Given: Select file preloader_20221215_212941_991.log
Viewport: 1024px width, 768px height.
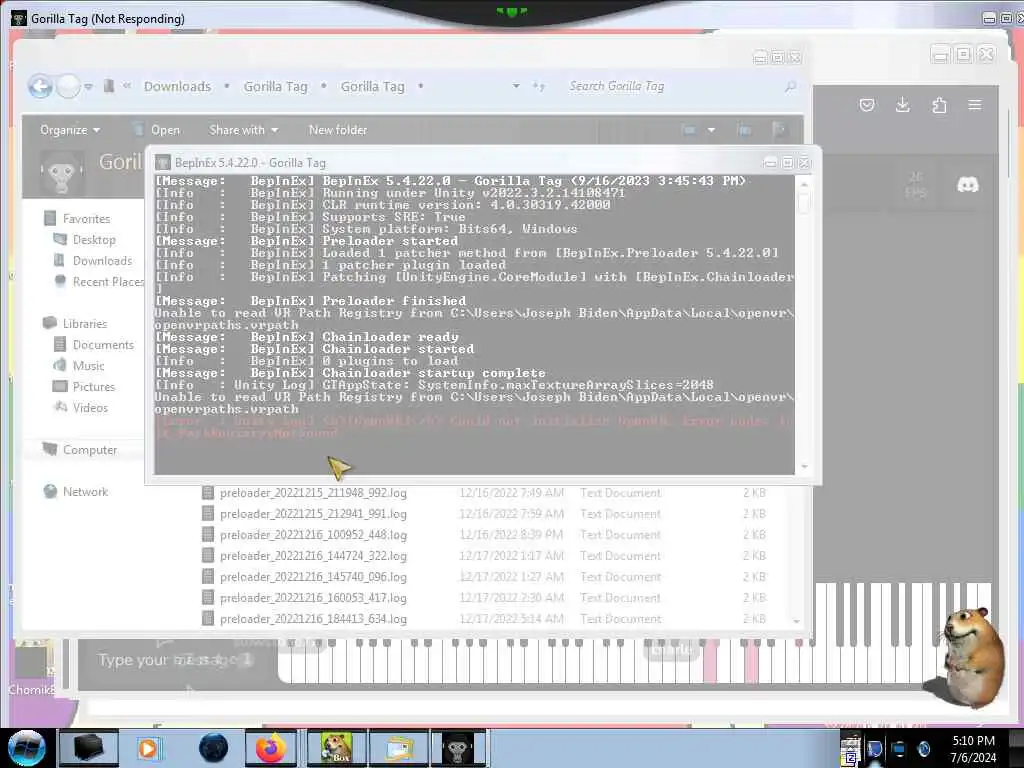Looking at the screenshot, I should pos(304,514).
